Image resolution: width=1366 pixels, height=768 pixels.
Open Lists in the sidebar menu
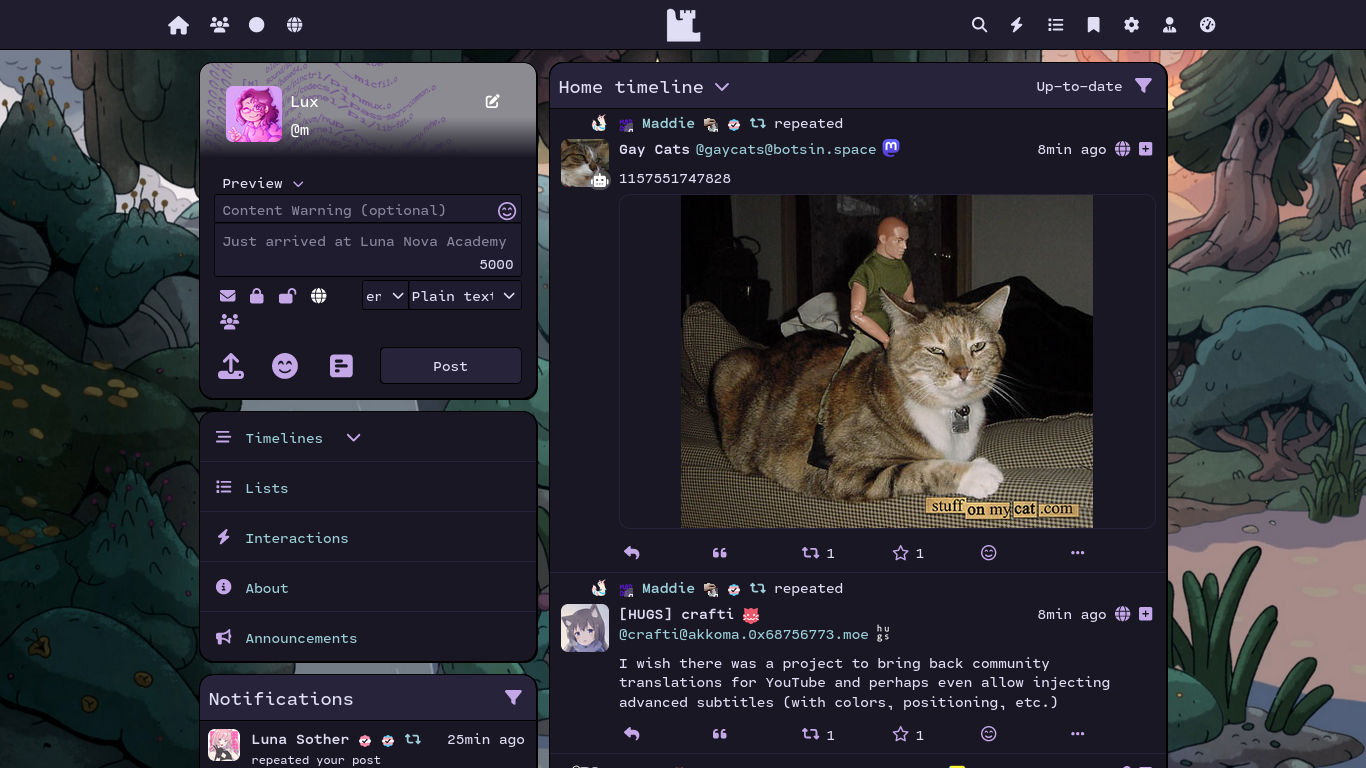[266, 488]
